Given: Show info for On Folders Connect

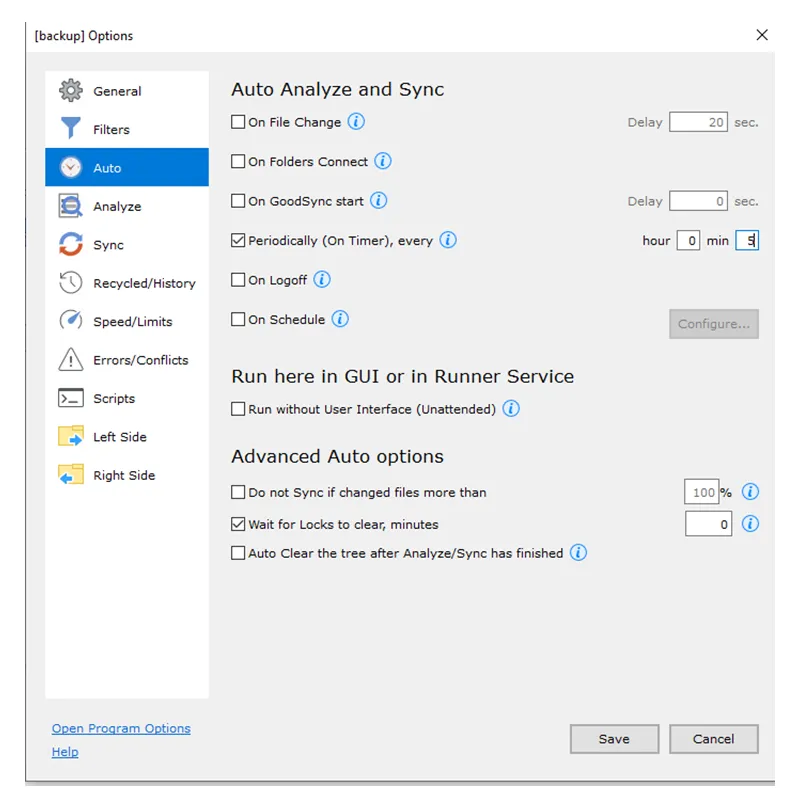Looking at the screenshot, I should [x=382, y=161].
